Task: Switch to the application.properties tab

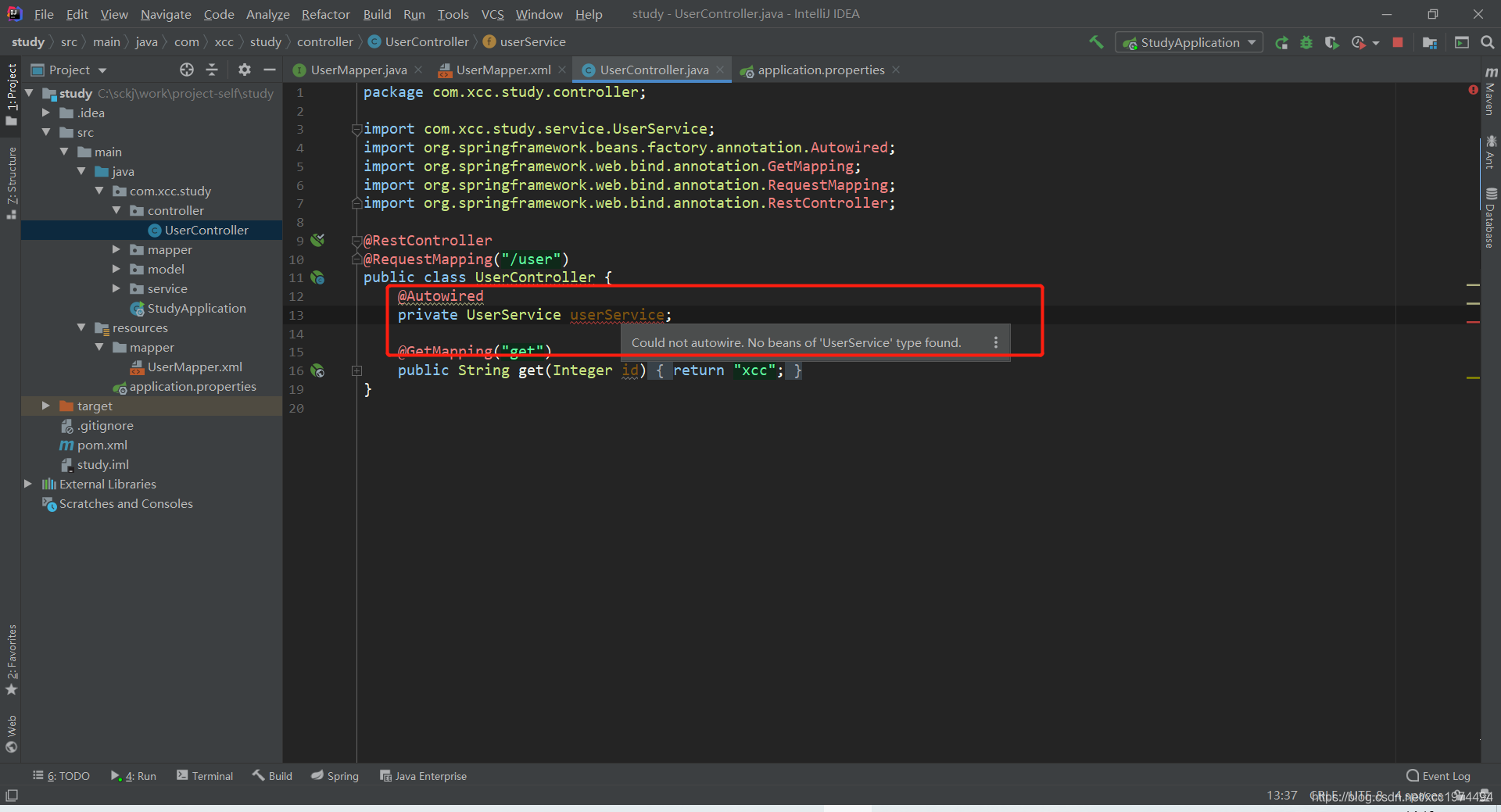Action: click(821, 70)
